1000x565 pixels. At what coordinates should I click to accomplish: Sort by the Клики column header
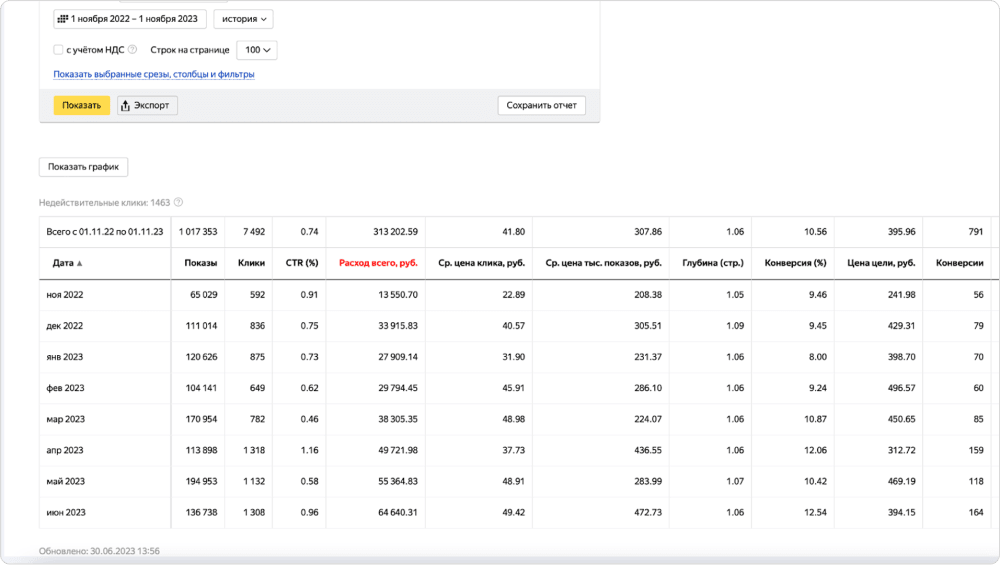point(251,263)
